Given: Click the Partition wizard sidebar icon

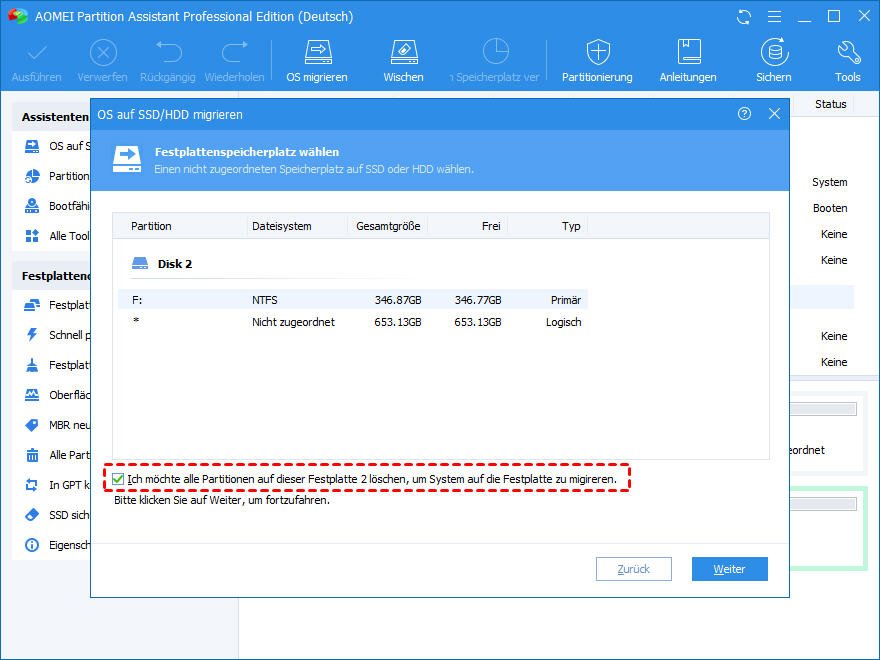Looking at the screenshot, I should [x=32, y=176].
